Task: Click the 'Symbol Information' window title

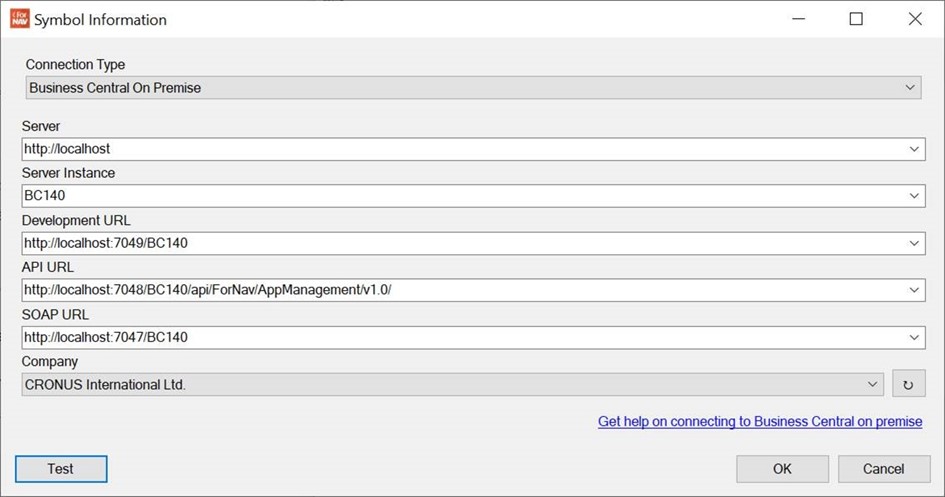Action: pos(100,20)
